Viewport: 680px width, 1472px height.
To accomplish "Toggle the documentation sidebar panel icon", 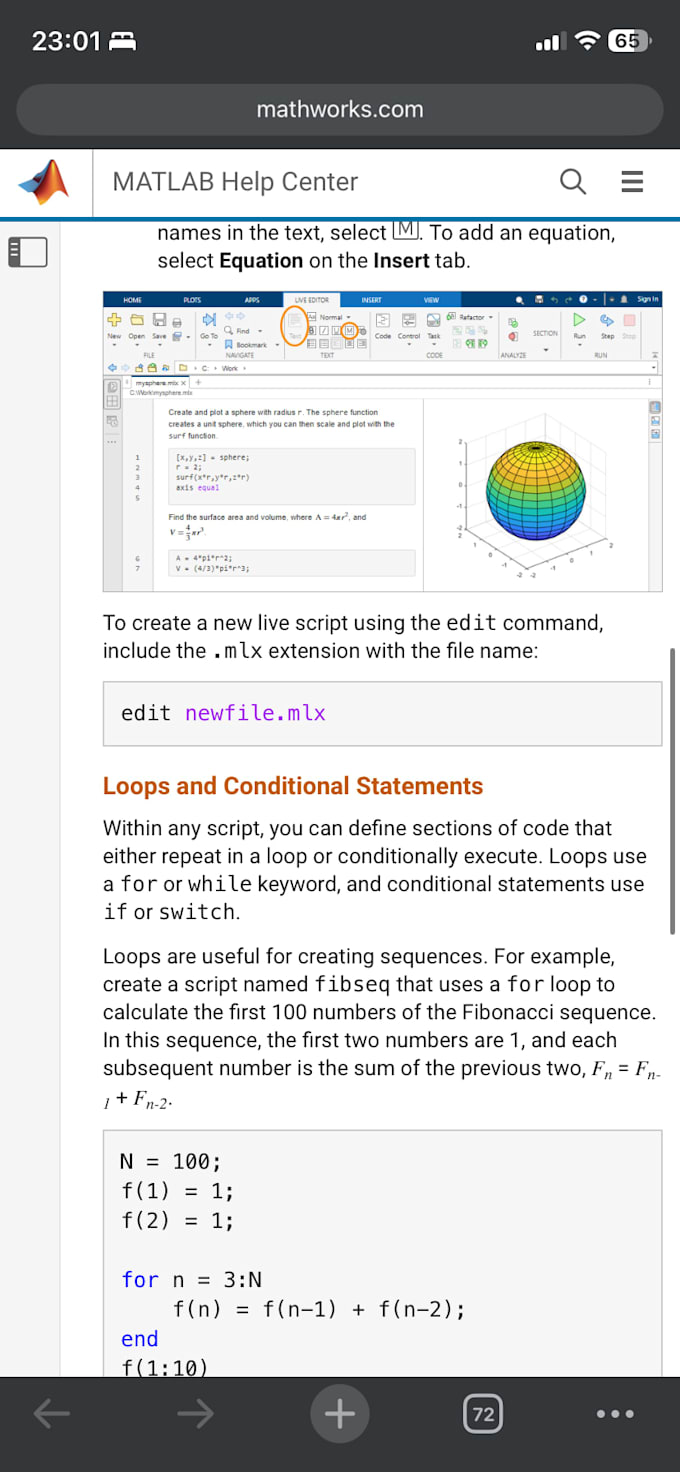I will coord(28,251).
